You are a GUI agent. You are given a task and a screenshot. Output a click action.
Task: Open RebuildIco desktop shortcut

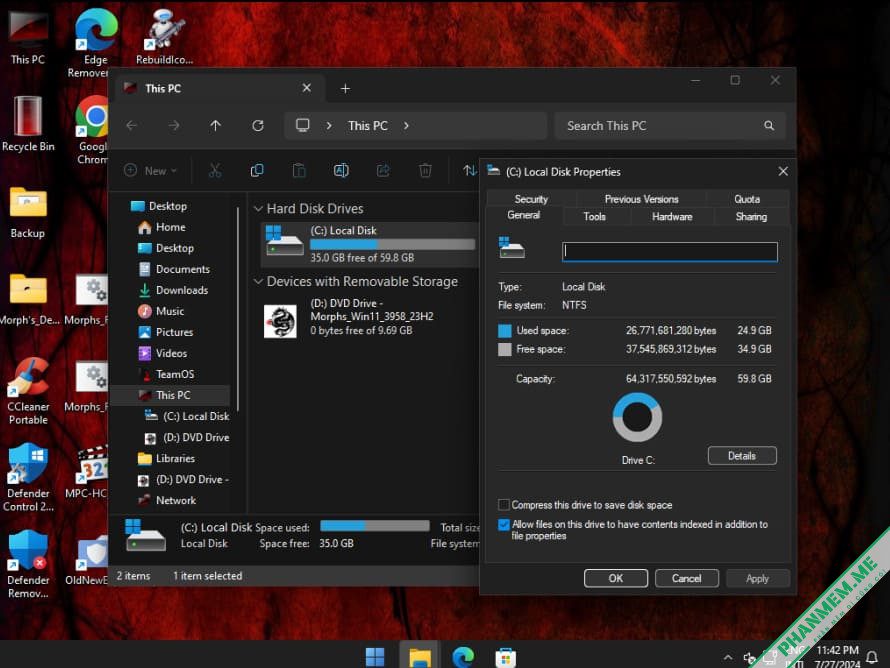click(x=165, y=37)
